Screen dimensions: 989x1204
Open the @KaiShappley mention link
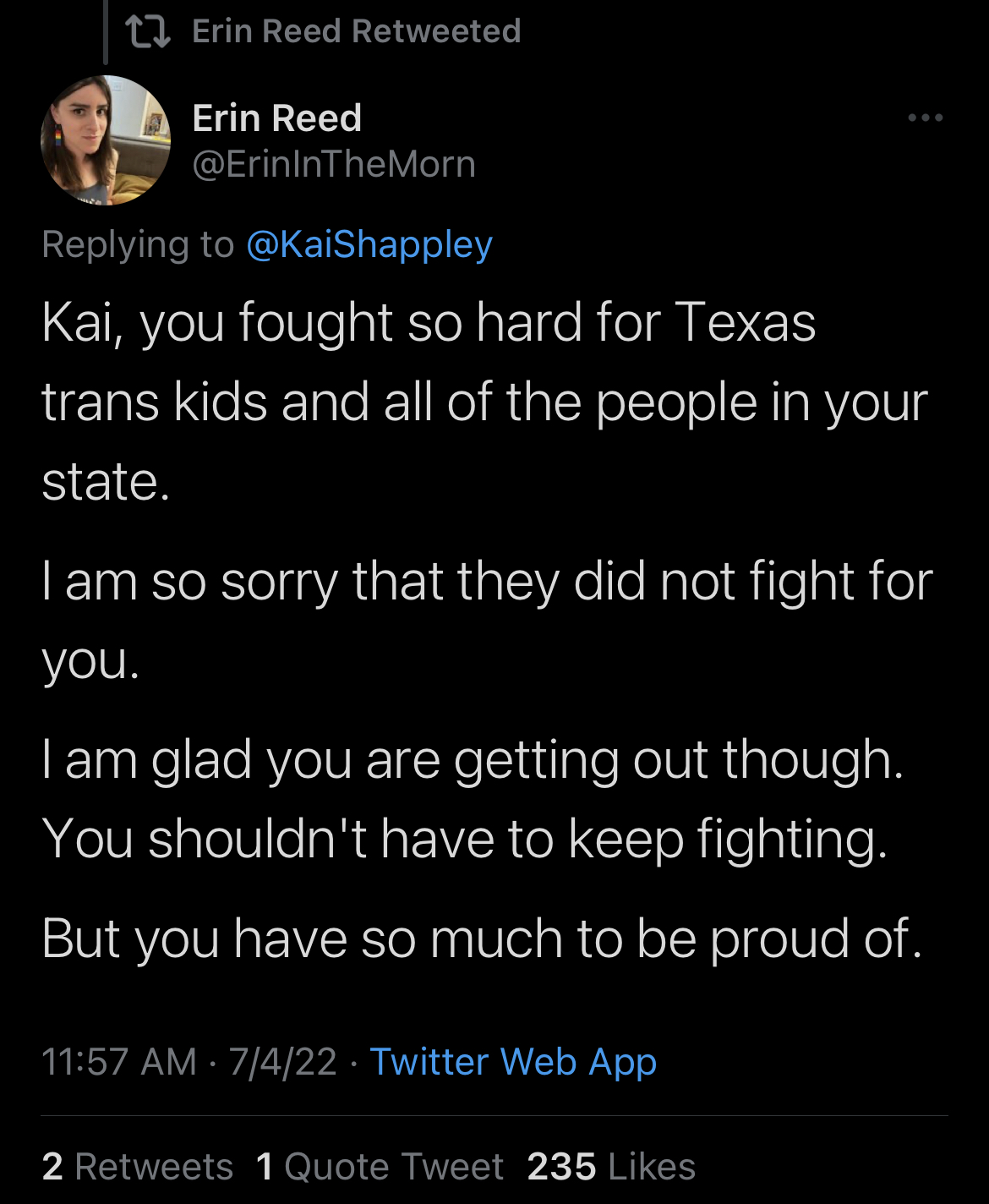tap(369, 244)
